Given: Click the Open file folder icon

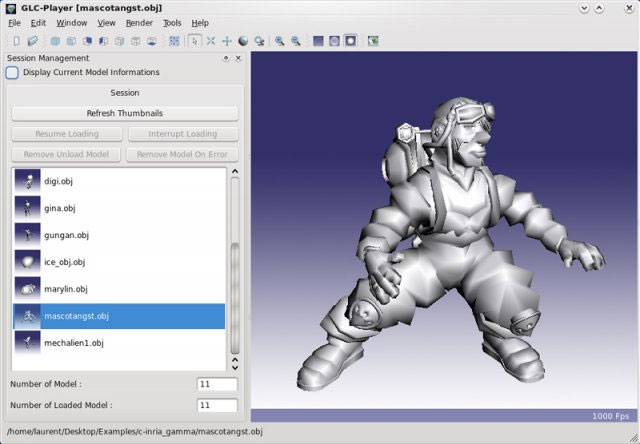Looking at the screenshot, I should pos(32,41).
